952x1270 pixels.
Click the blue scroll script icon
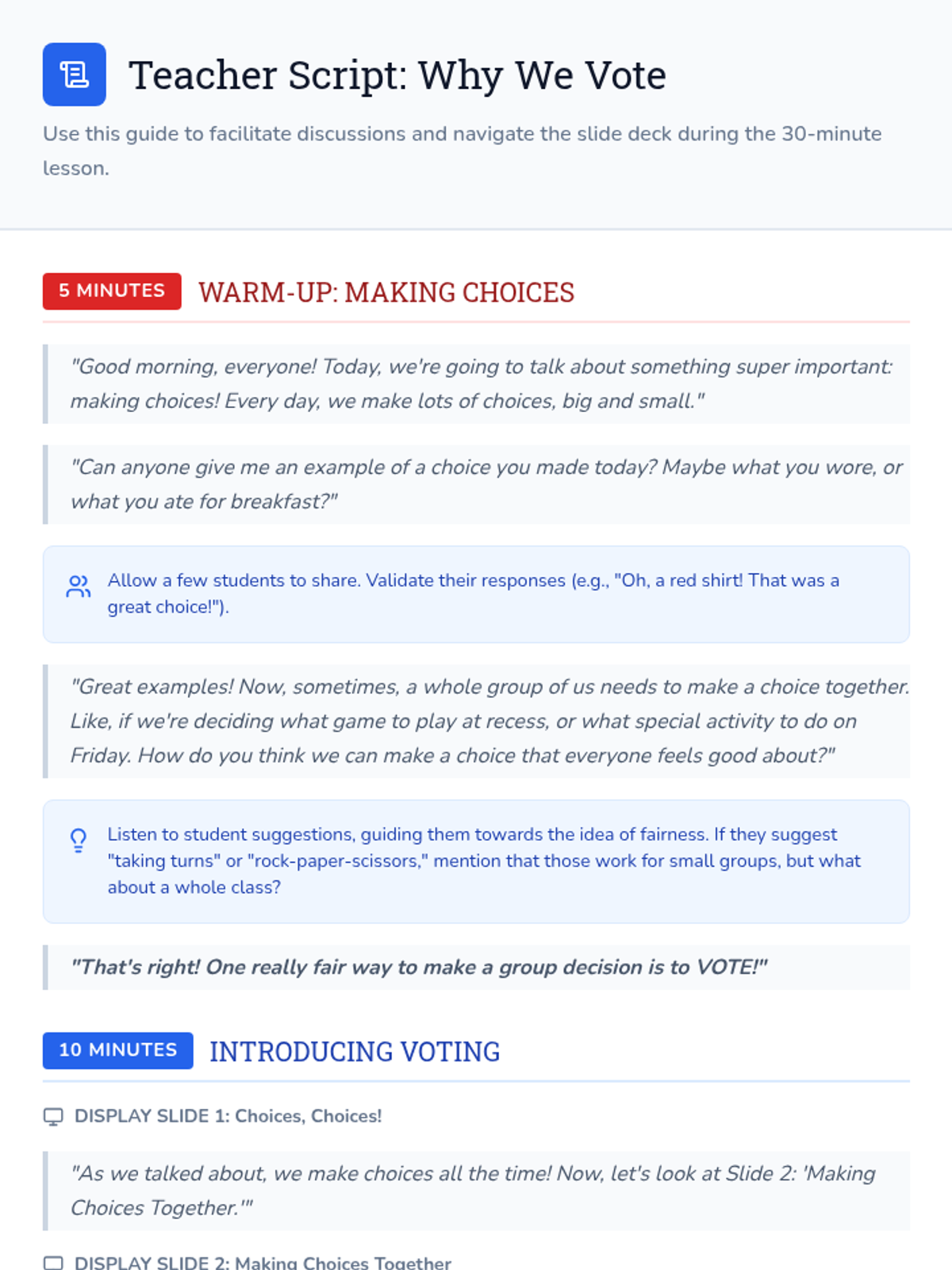(x=74, y=75)
